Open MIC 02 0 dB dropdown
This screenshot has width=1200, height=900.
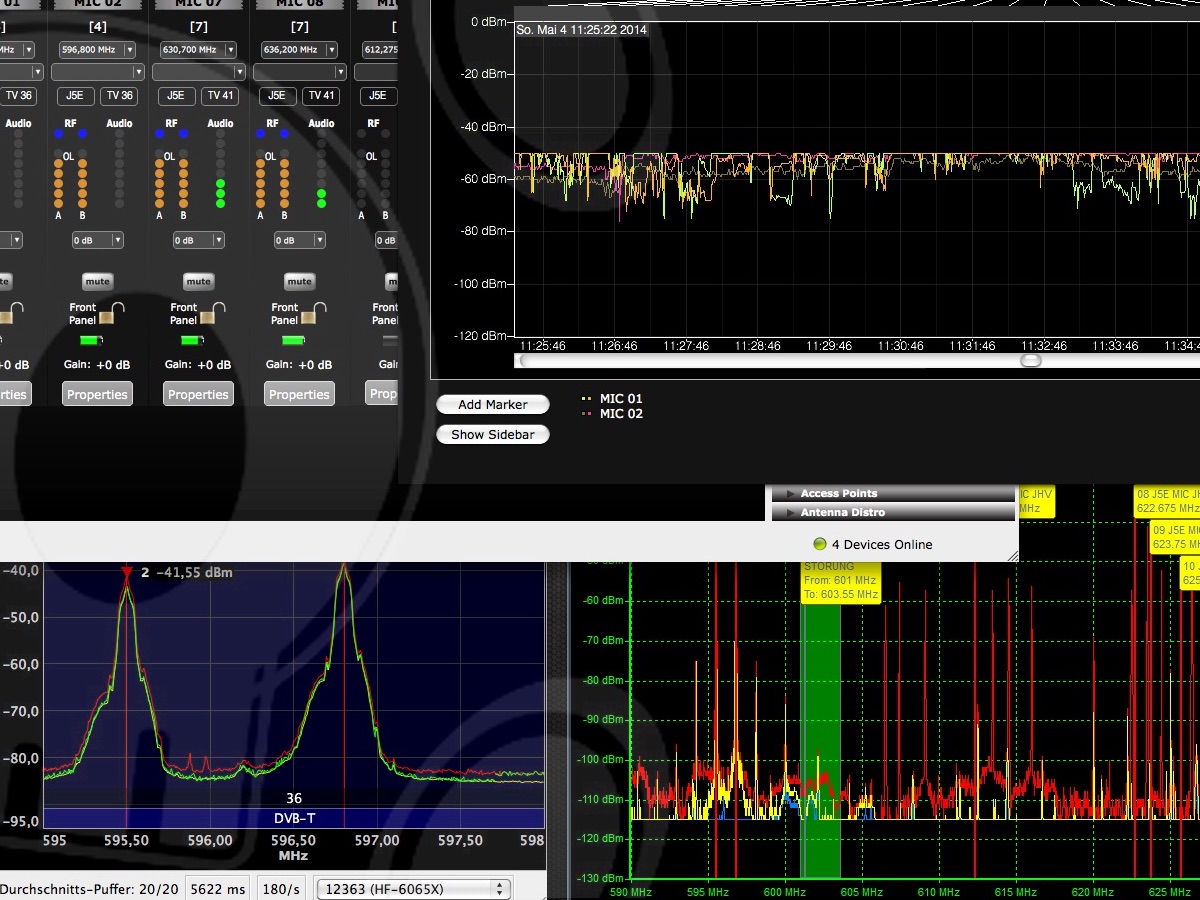(x=98, y=240)
